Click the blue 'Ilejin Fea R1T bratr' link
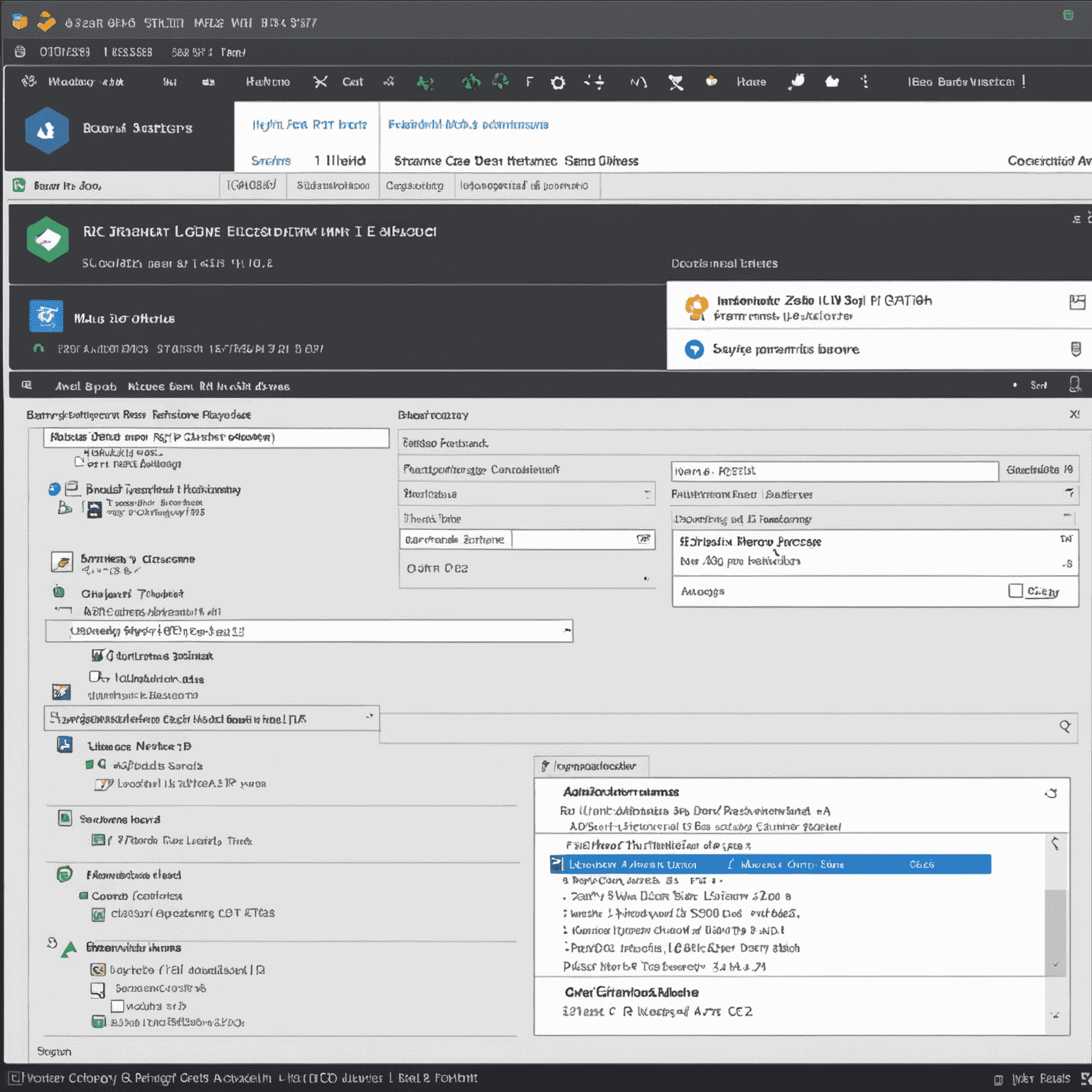This screenshot has width=1092, height=1092. pos(309,124)
